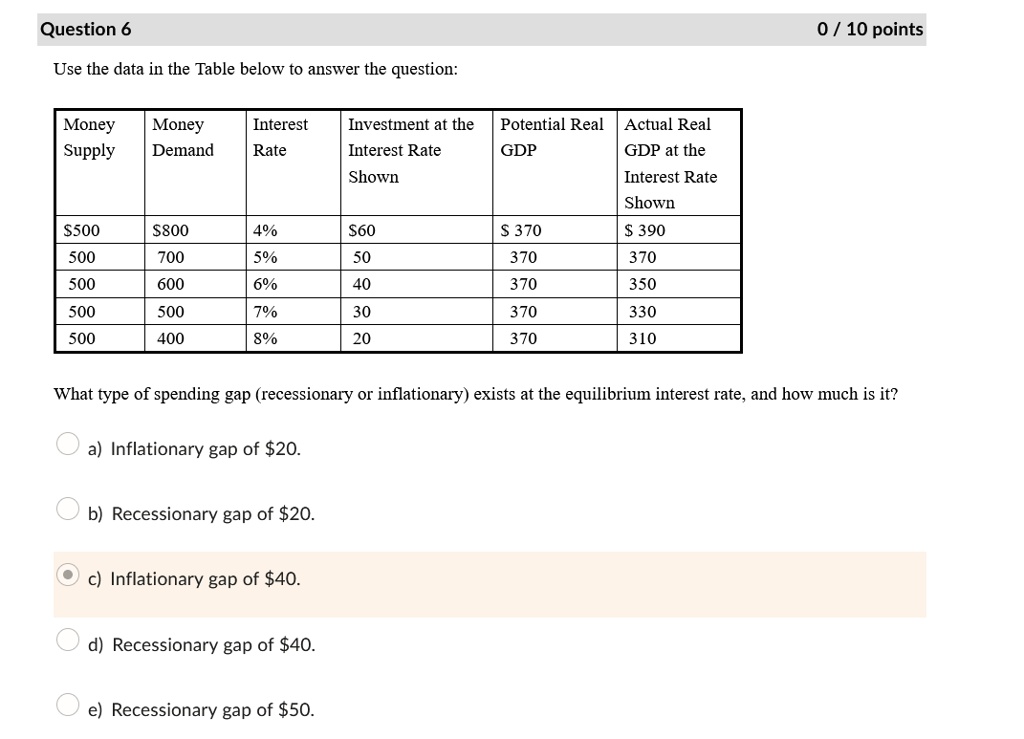Click the Money Demand column header
The width and height of the screenshot is (1024, 739).
pos(180,137)
